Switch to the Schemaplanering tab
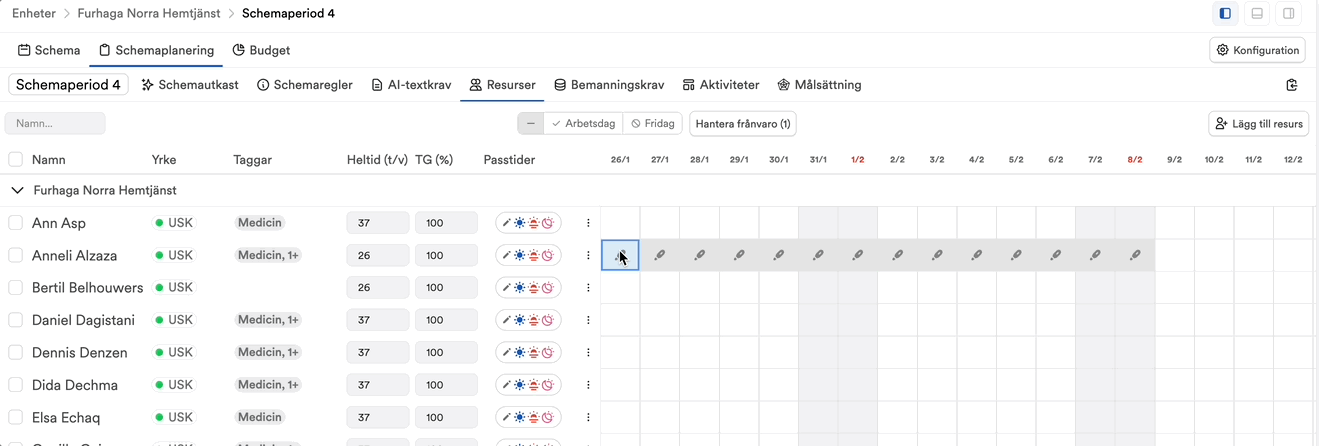This screenshot has height=446, width=1322. pyautogui.click(x=155, y=50)
